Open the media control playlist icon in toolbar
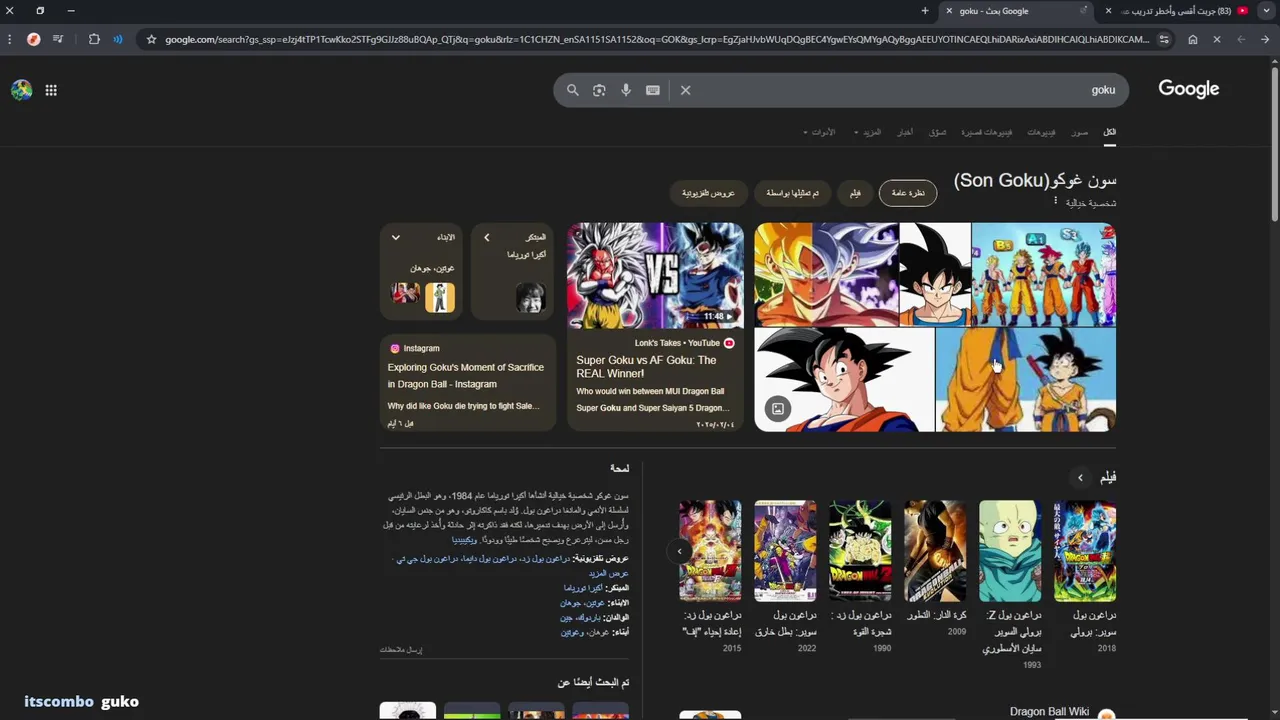The width and height of the screenshot is (1280, 720). [x=59, y=39]
